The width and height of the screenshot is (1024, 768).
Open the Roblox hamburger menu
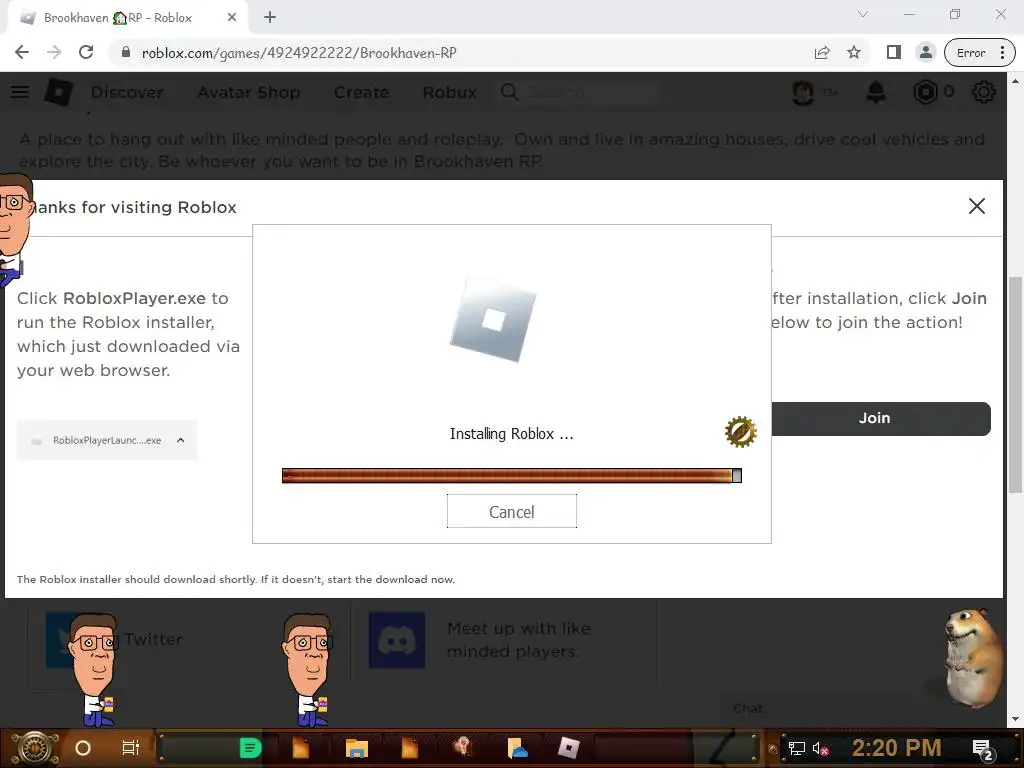click(x=20, y=92)
